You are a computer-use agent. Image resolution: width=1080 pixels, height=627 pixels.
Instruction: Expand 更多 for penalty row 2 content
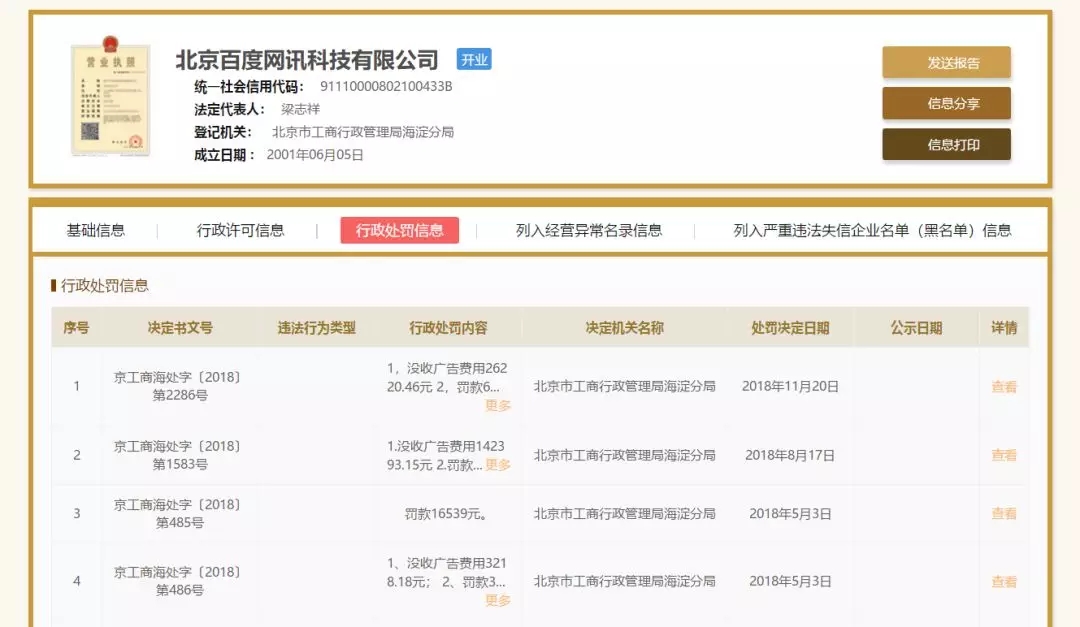(498, 465)
